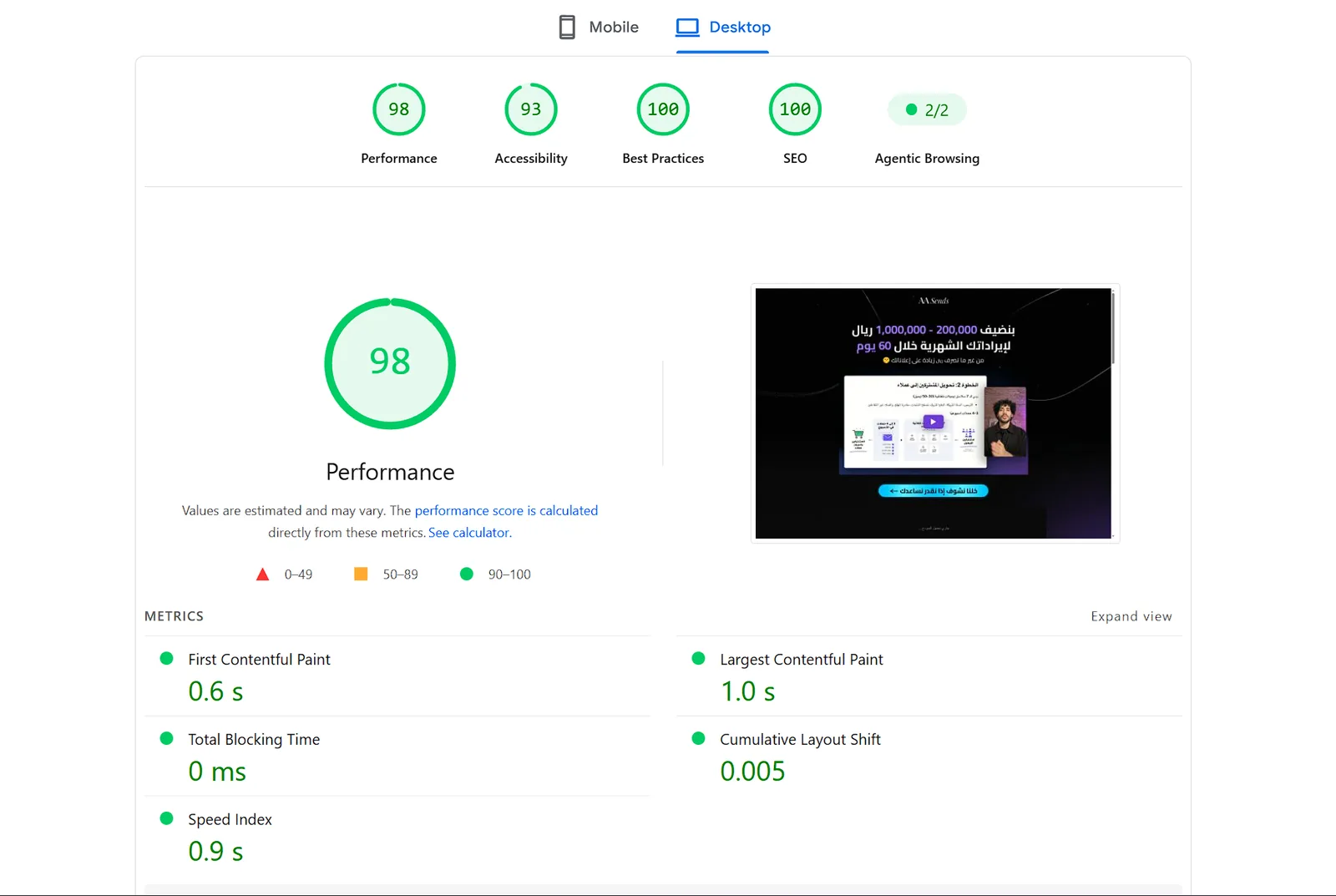
Task: Click the 90–100 range text
Action: pyautogui.click(x=509, y=575)
